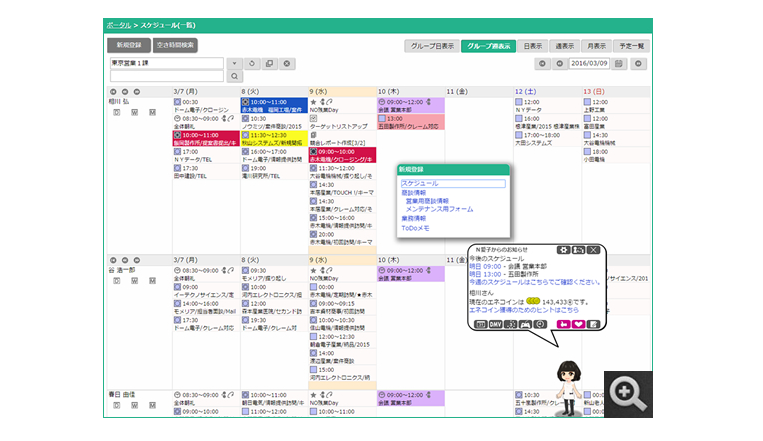This screenshot has height=441, width=763.
Task: Click the 東京営業1課 group field
Action: pos(166,63)
